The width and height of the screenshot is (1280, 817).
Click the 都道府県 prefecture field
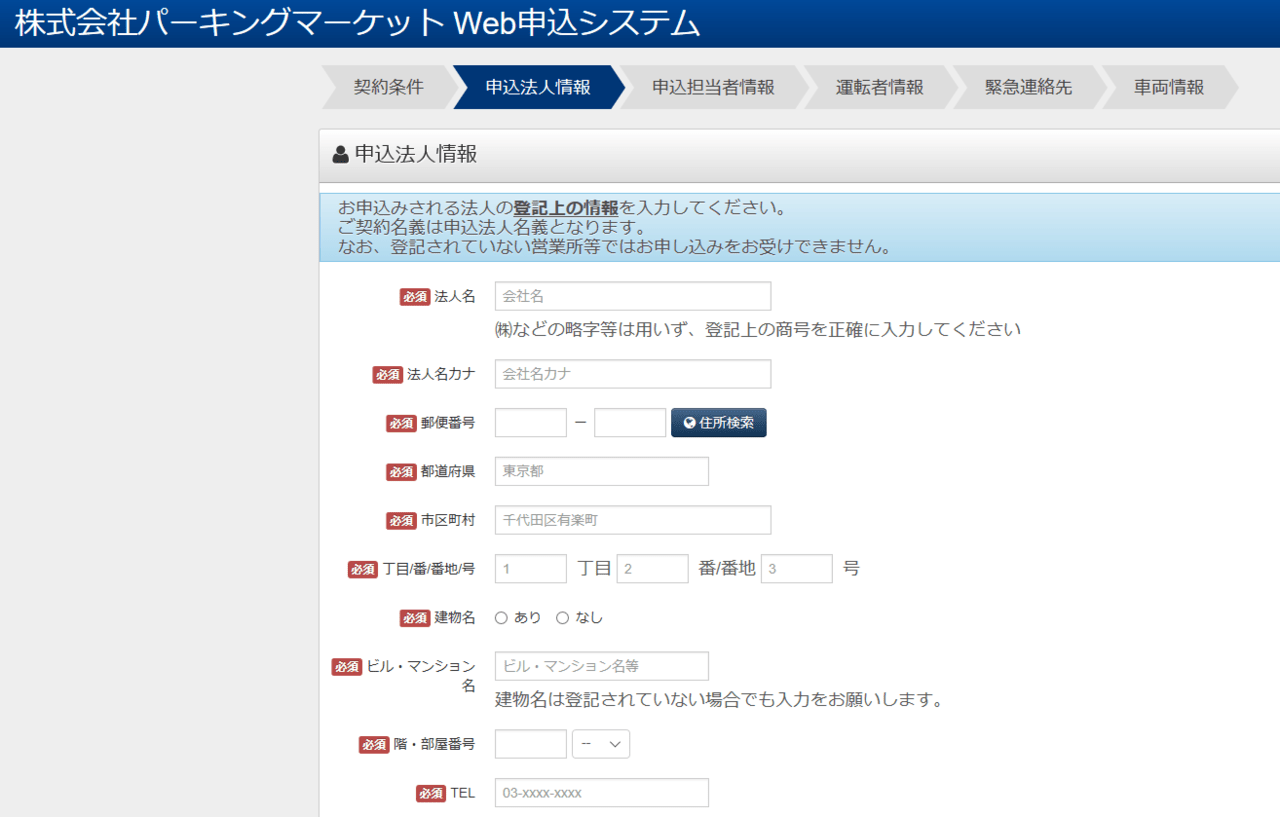[600, 471]
